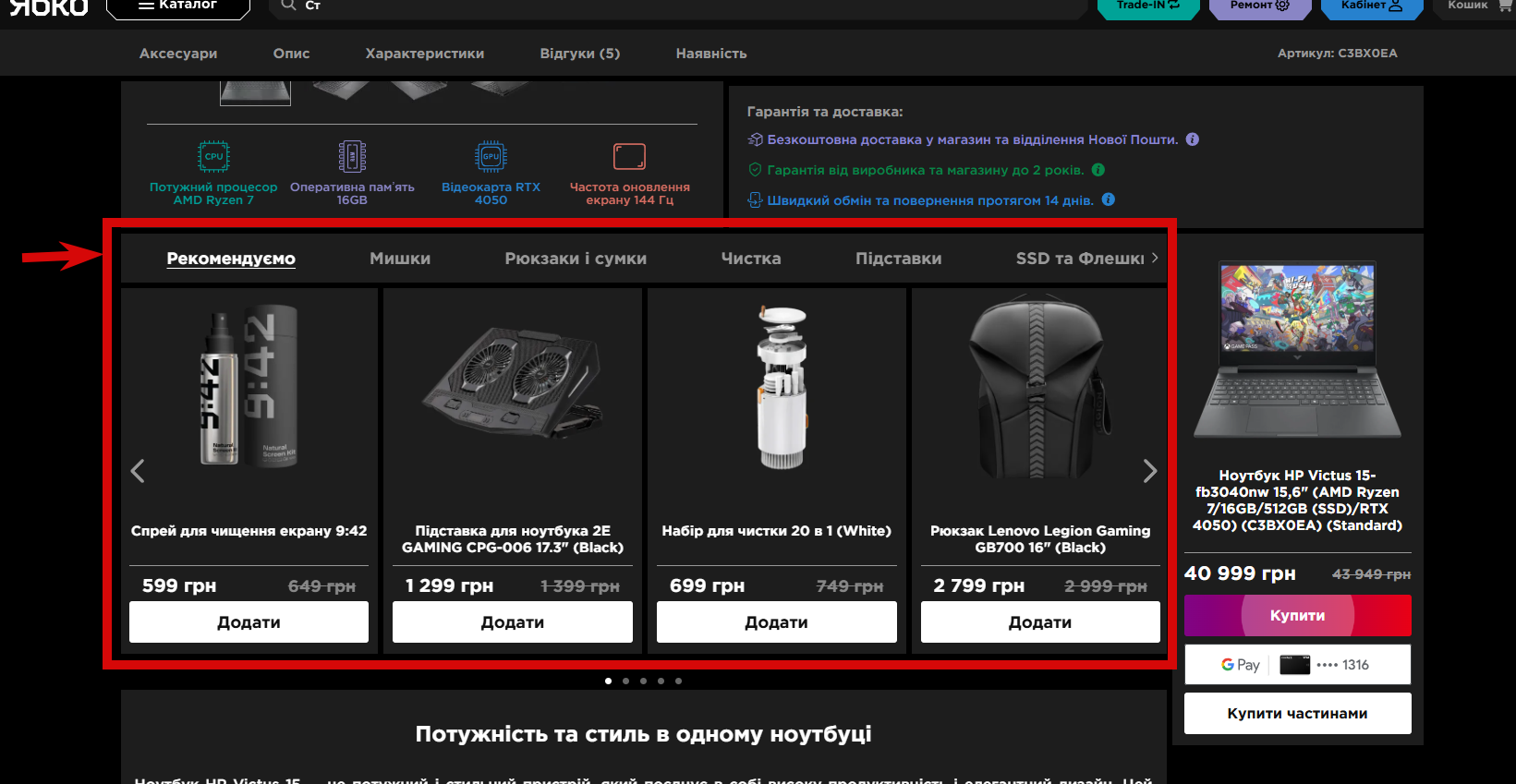Open Спрей для чищення екрану 9:42 title
The image size is (1516, 784).
(249, 531)
